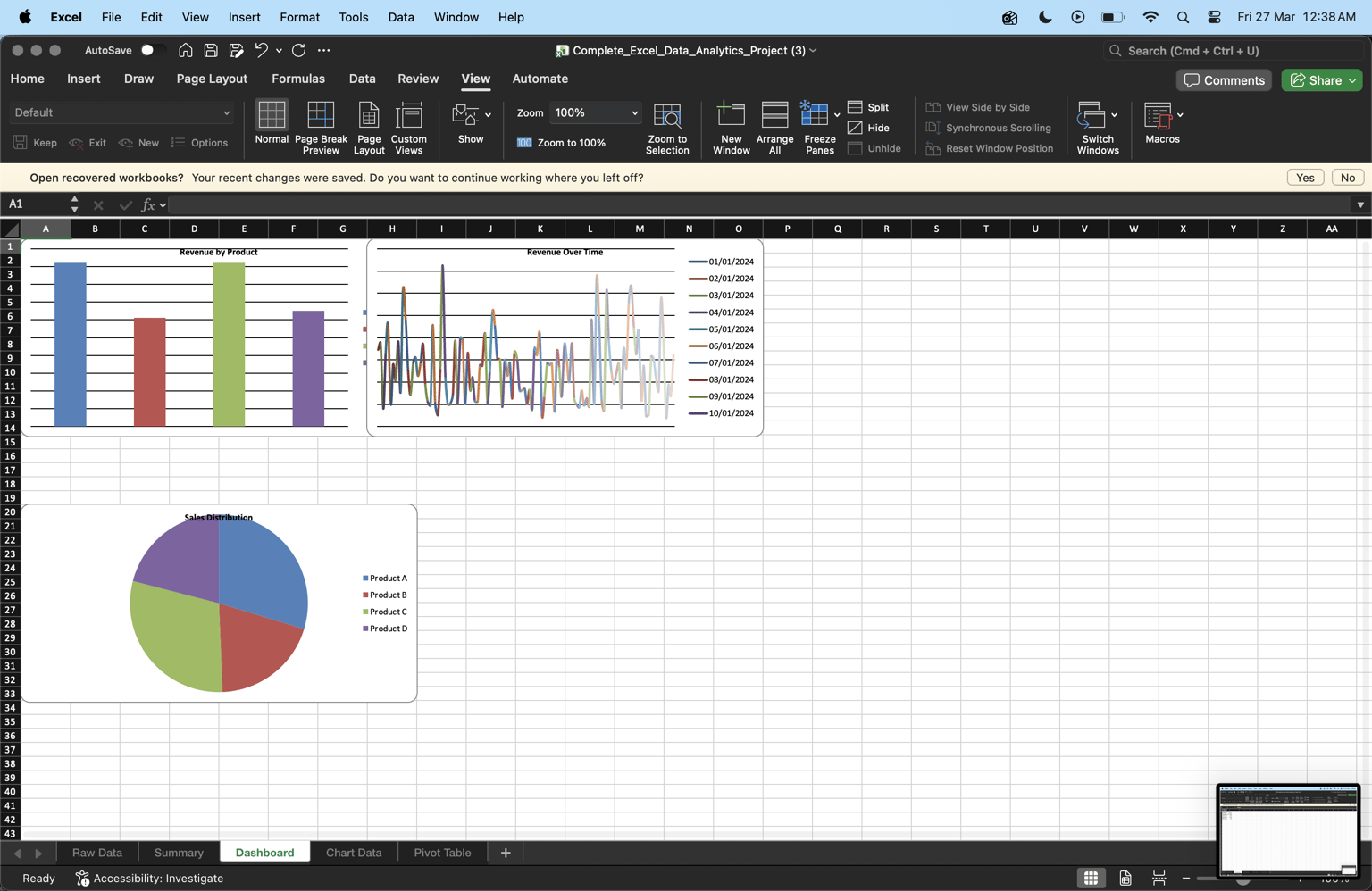Screen dimensions: 1372x891
Task: Open the Chart Data sheet tab
Action: click(x=354, y=853)
